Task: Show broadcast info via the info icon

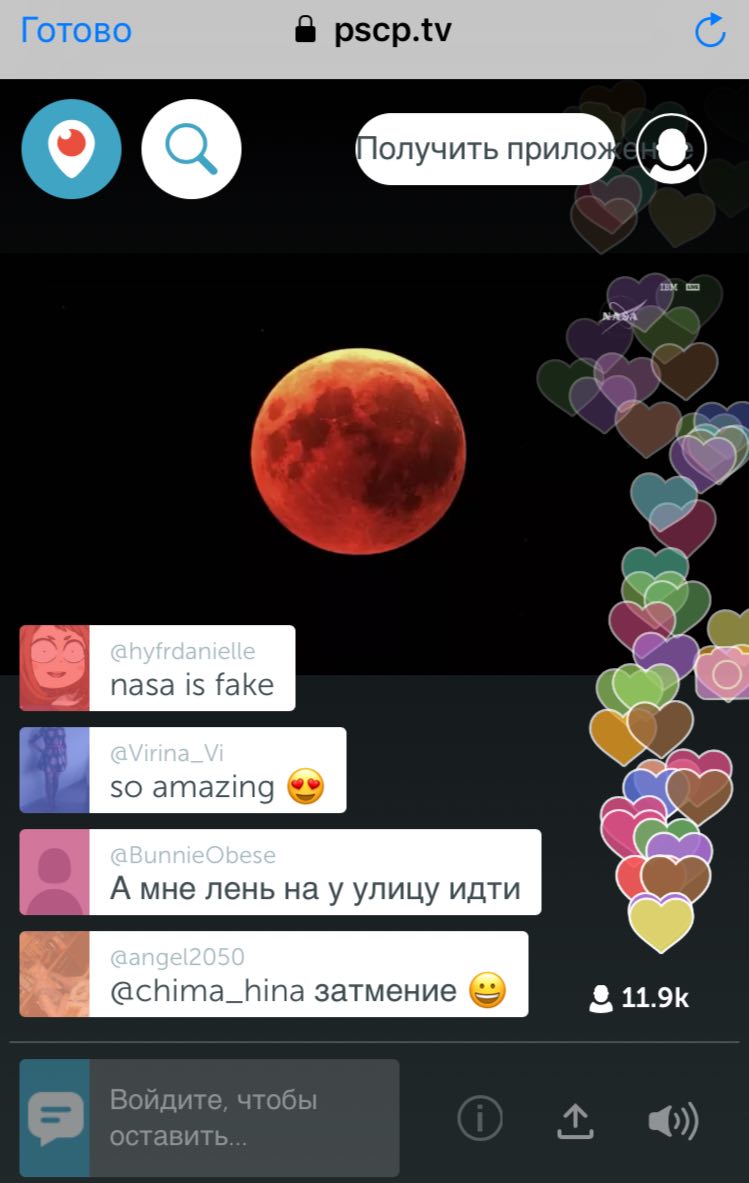Action: [x=480, y=1118]
